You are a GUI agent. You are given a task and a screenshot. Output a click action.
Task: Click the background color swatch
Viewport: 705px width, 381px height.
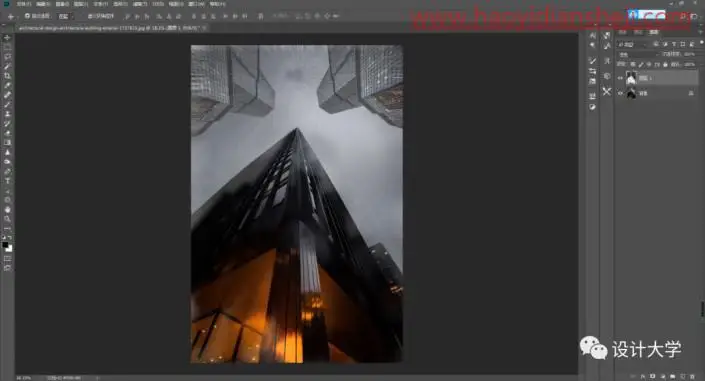click(9, 248)
